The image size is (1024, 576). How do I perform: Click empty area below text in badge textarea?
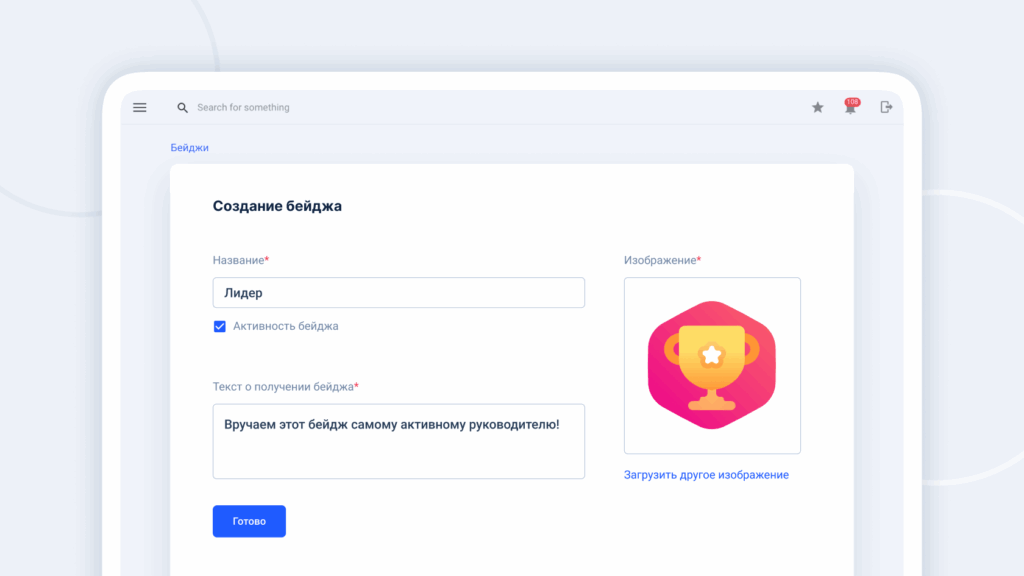398,459
